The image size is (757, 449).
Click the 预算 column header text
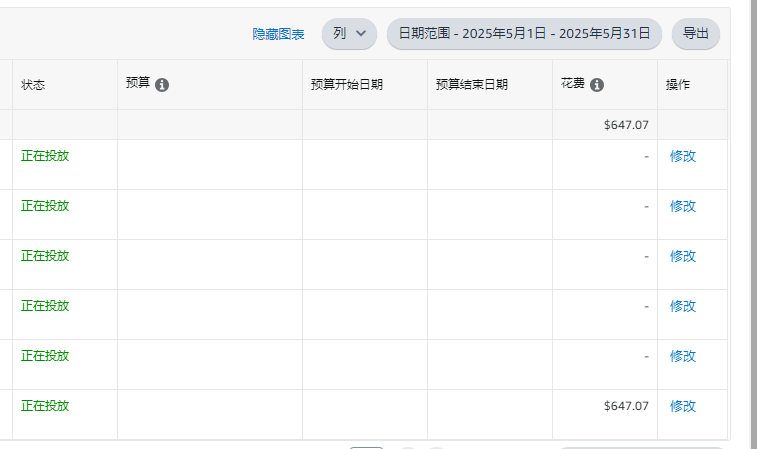click(138, 83)
